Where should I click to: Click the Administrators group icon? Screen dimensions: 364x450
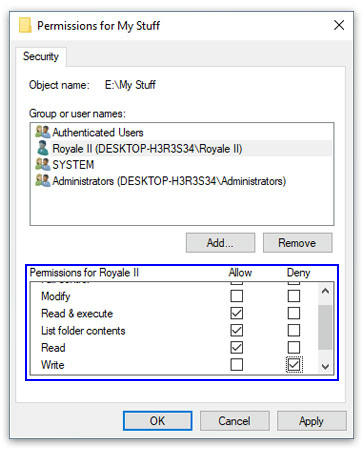coord(43,180)
